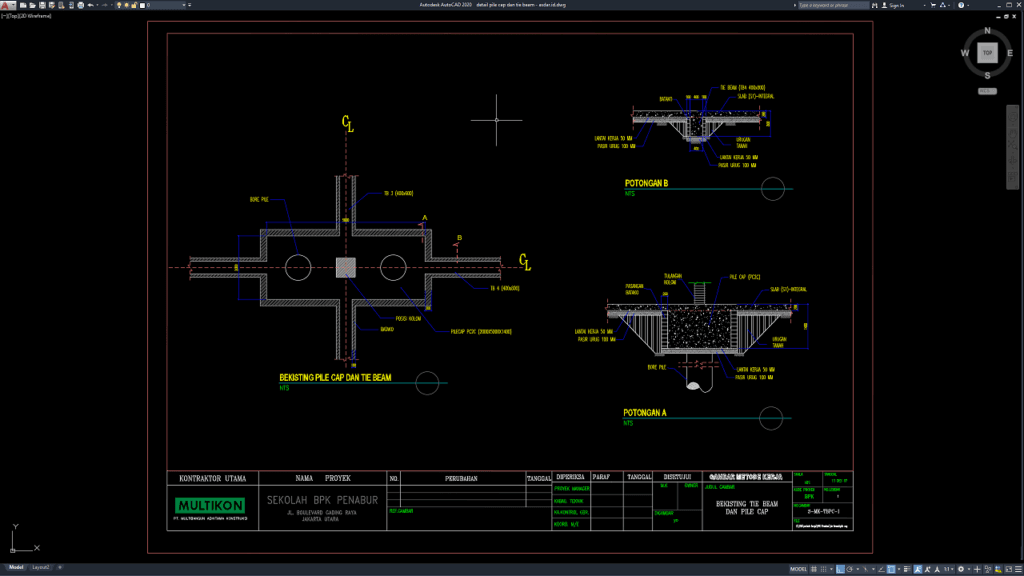Toggle Snap mode in the status bar
The height and width of the screenshot is (576, 1024).
click(823, 569)
